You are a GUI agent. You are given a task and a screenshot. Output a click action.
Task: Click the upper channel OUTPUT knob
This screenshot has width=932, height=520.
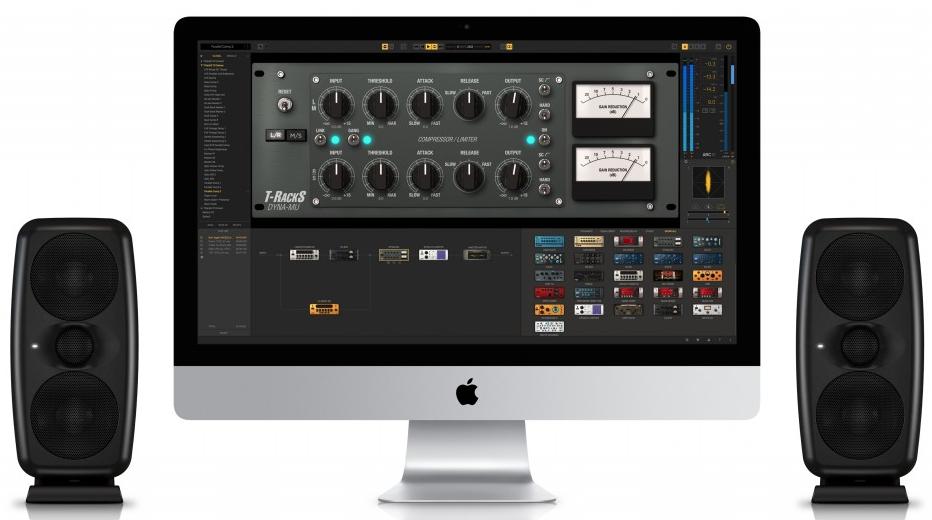(x=514, y=105)
